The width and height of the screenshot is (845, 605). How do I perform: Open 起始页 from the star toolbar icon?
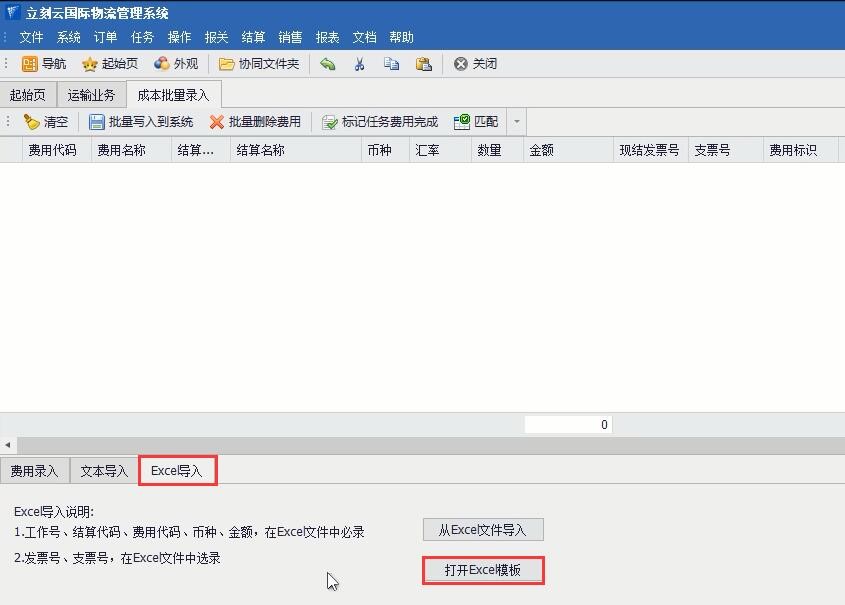109,64
